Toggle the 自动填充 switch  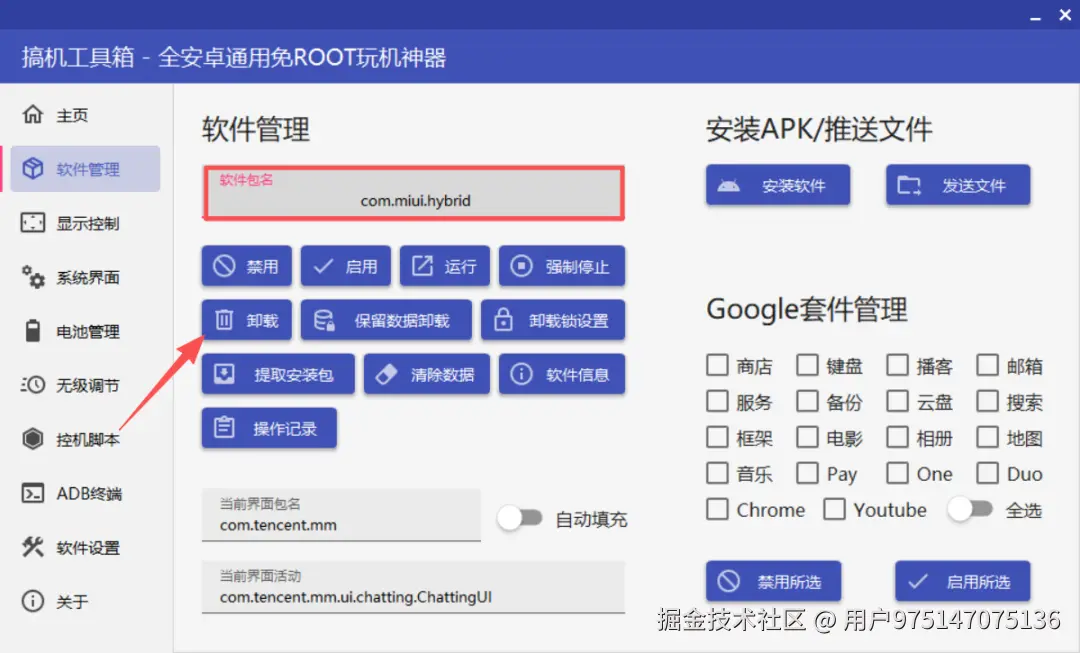pos(520,518)
